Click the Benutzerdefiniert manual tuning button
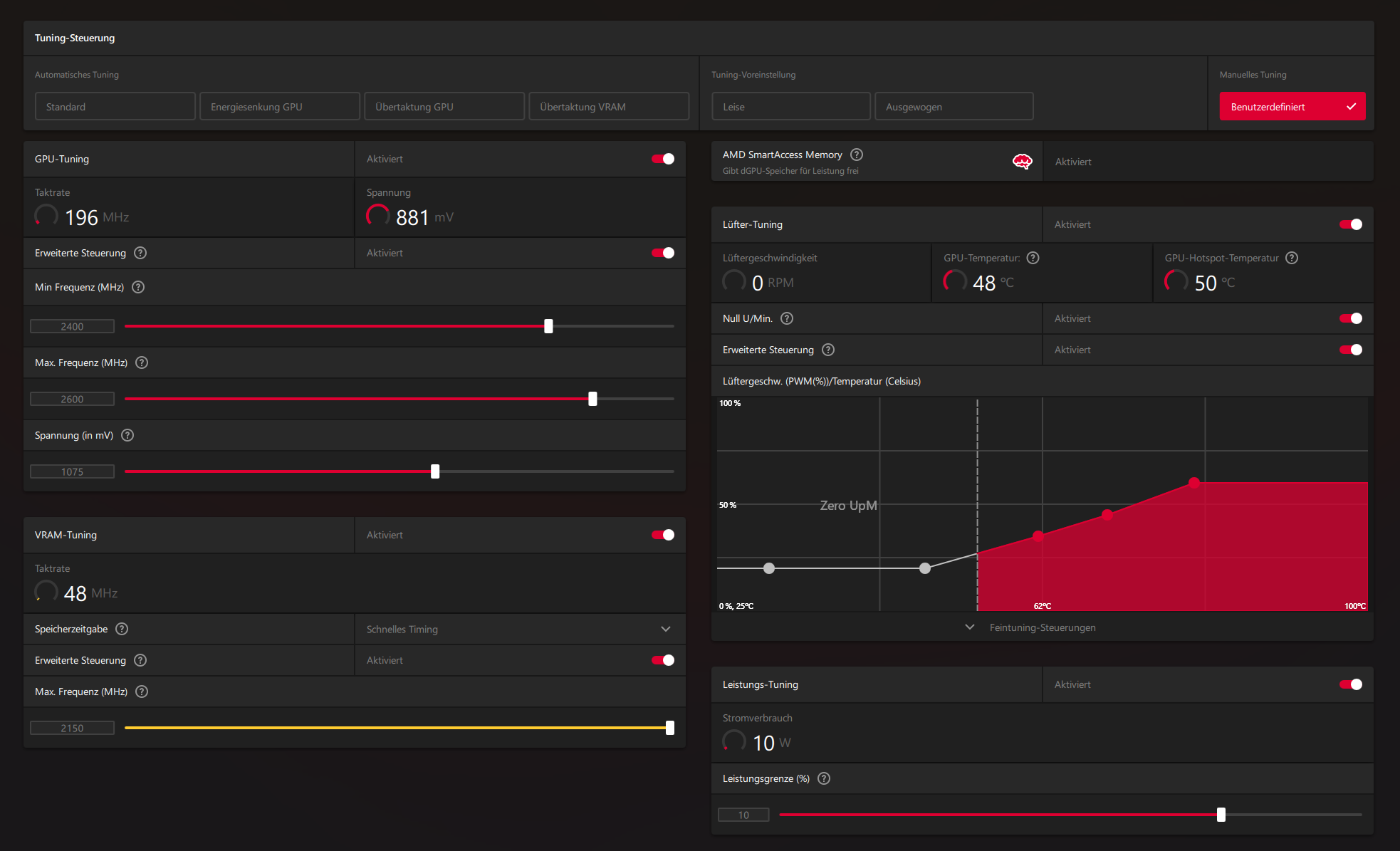Screen dimensions: 1400x851 [1292, 107]
